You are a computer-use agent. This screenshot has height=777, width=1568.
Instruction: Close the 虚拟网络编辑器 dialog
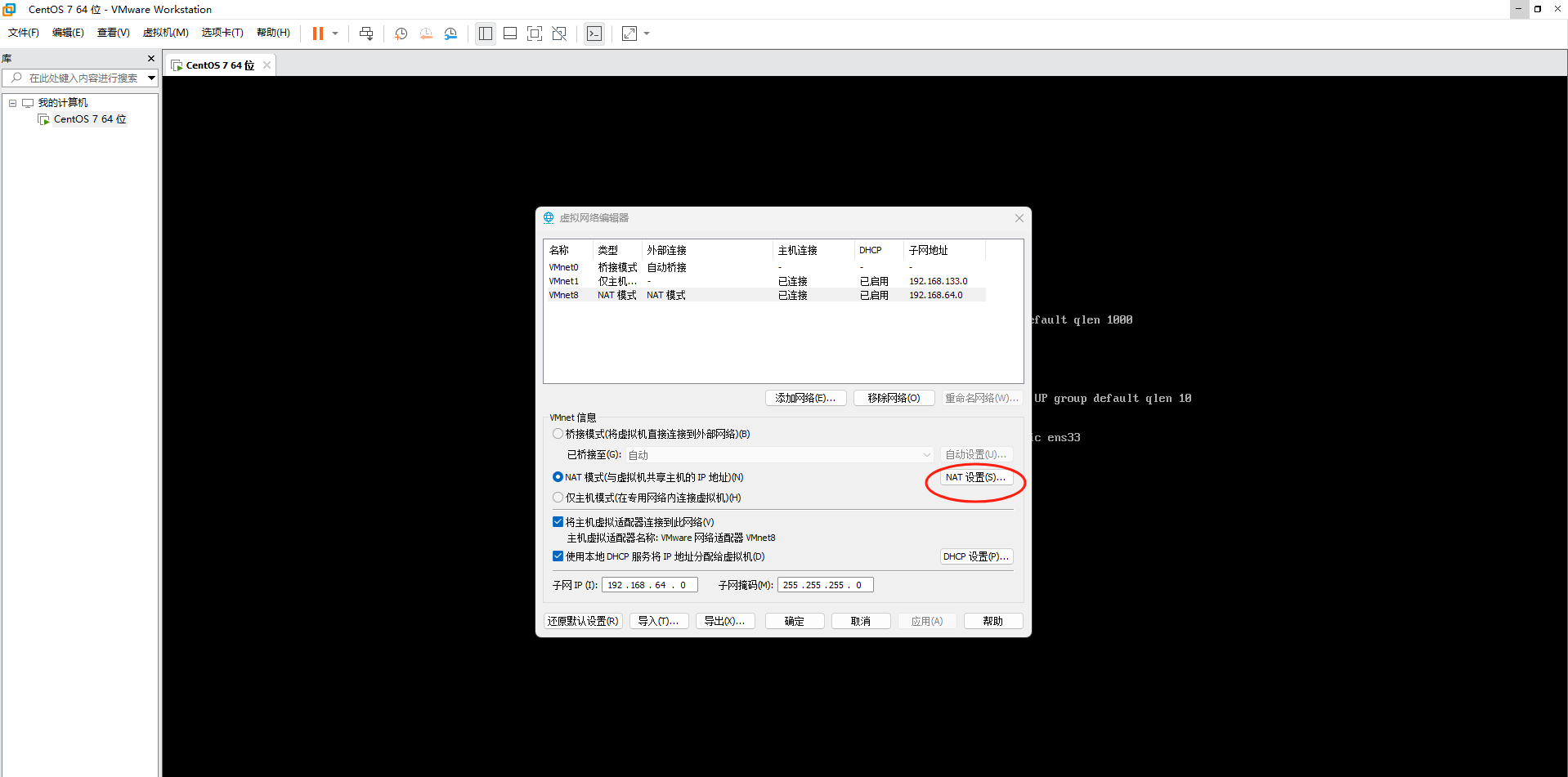(x=1019, y=218)
